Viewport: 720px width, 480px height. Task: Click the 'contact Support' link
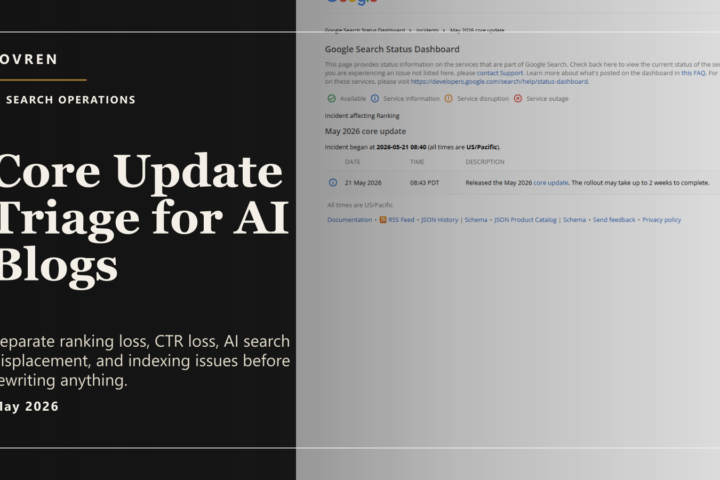coord(500,73)
